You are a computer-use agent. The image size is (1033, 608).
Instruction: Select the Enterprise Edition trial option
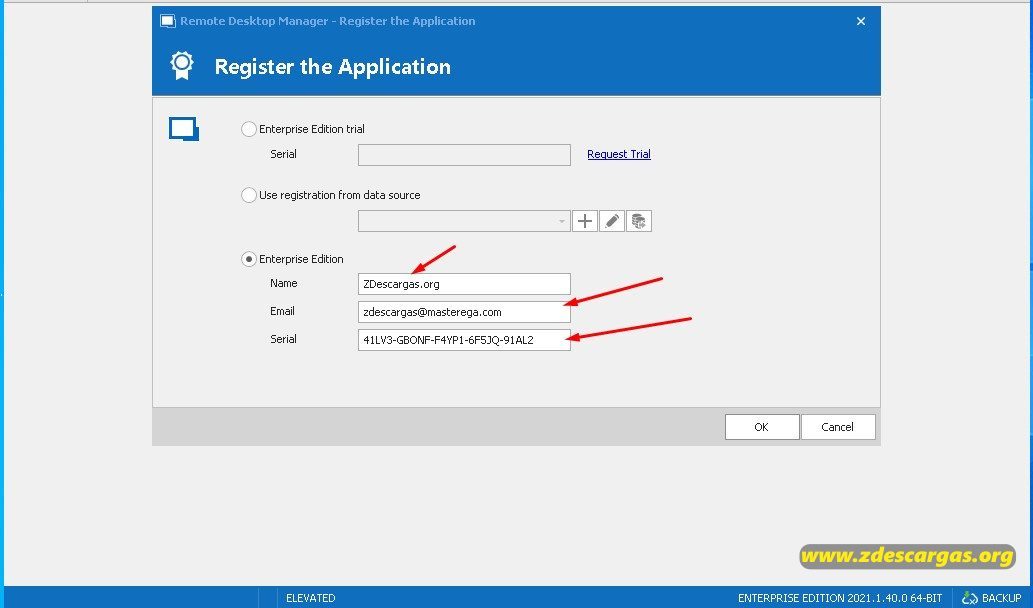[x=248, y=129]
